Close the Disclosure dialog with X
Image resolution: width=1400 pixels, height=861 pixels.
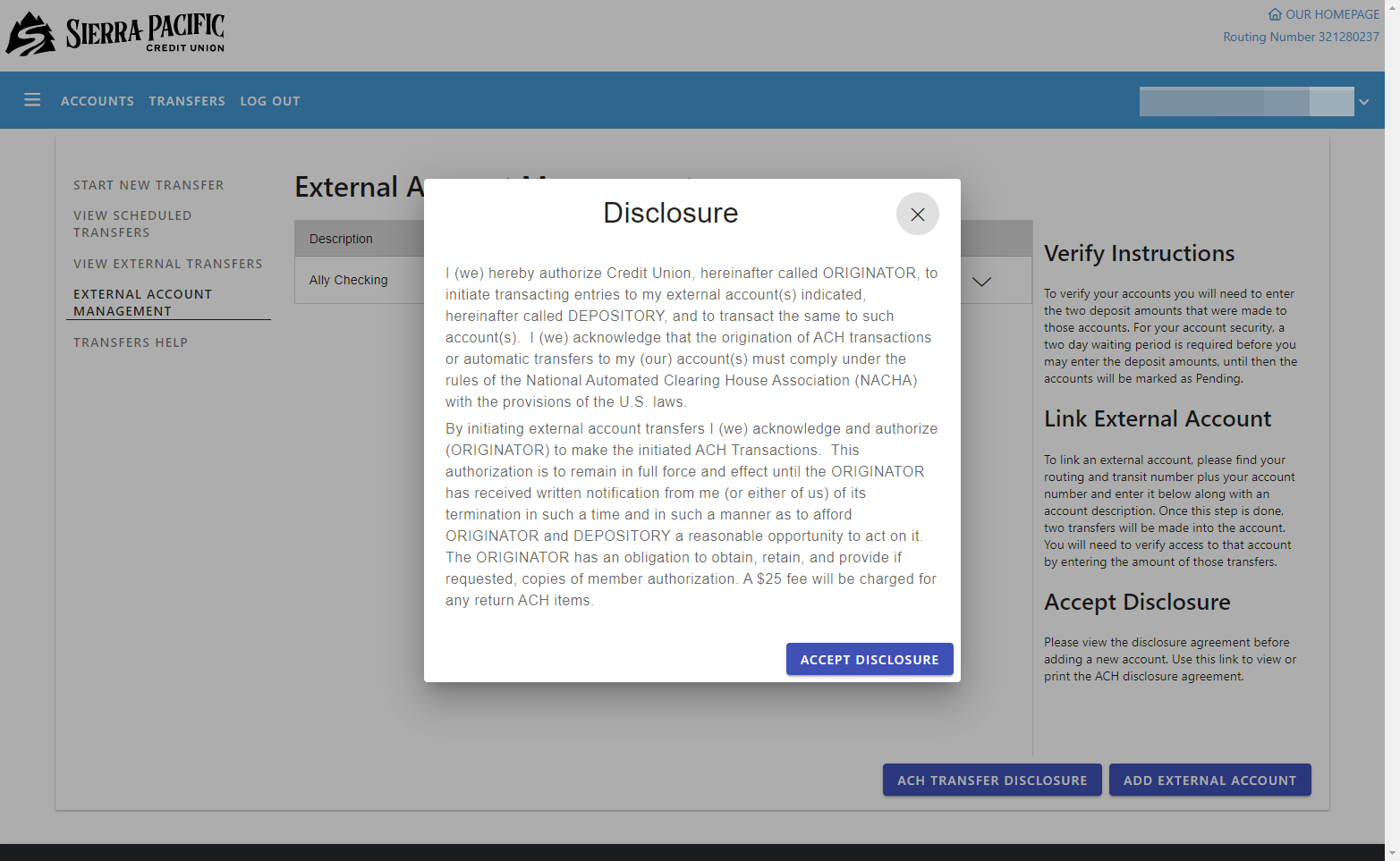[x=918, y=215]
